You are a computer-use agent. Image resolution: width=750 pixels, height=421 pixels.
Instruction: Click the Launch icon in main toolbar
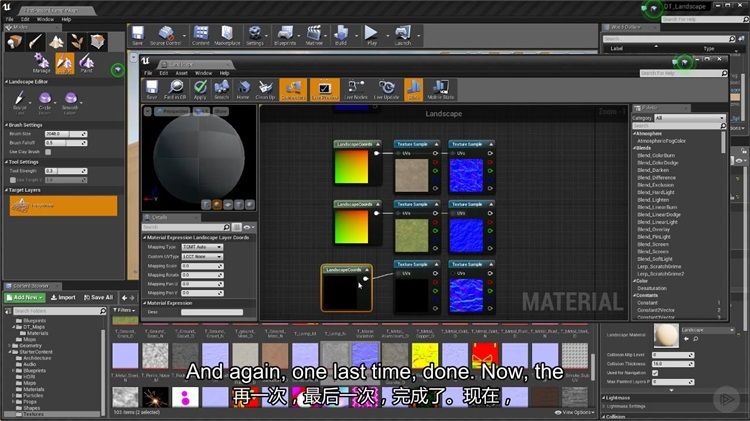click(403, 36)
